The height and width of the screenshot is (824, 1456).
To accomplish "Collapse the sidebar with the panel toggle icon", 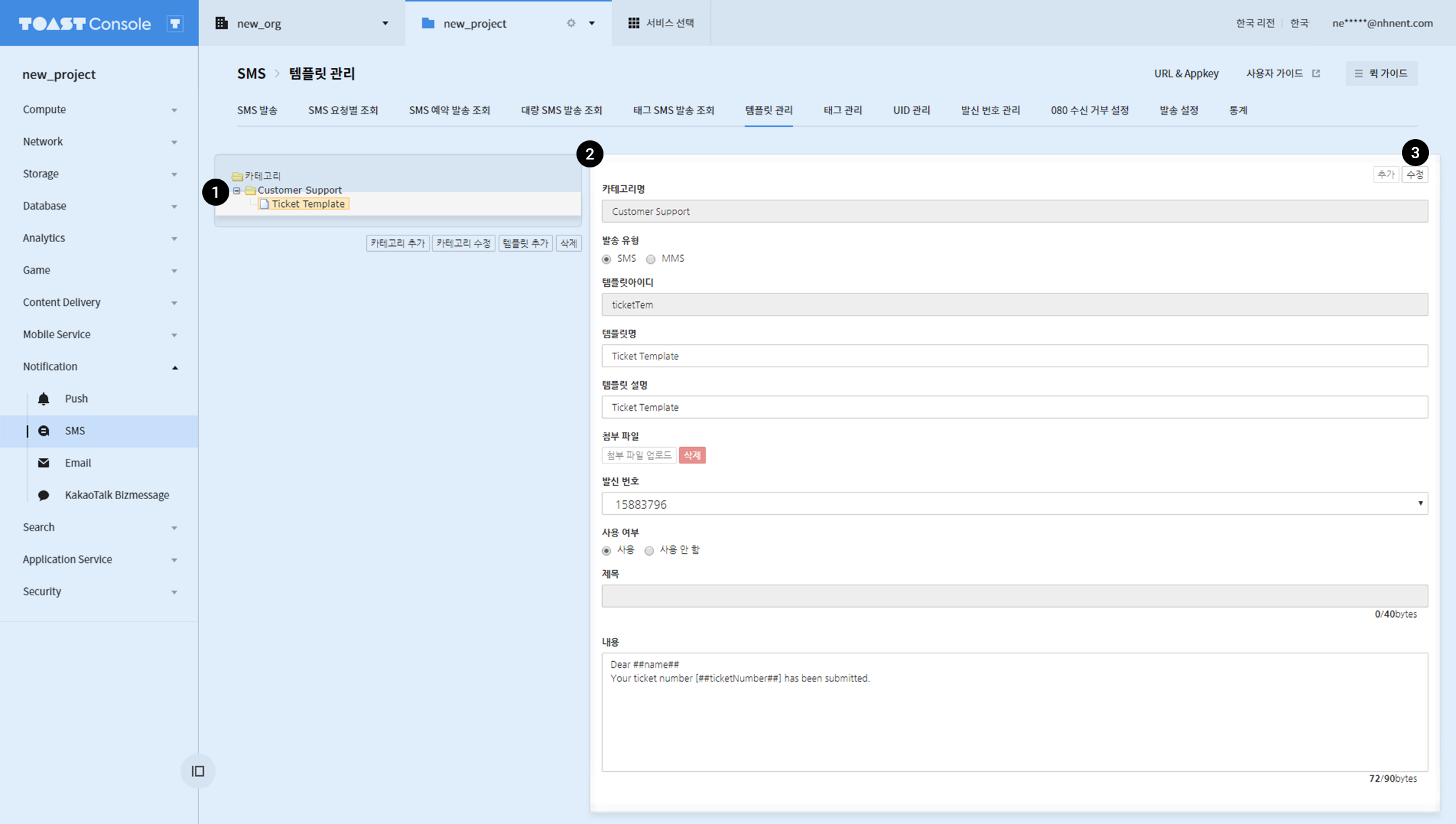I will point(198,771).
